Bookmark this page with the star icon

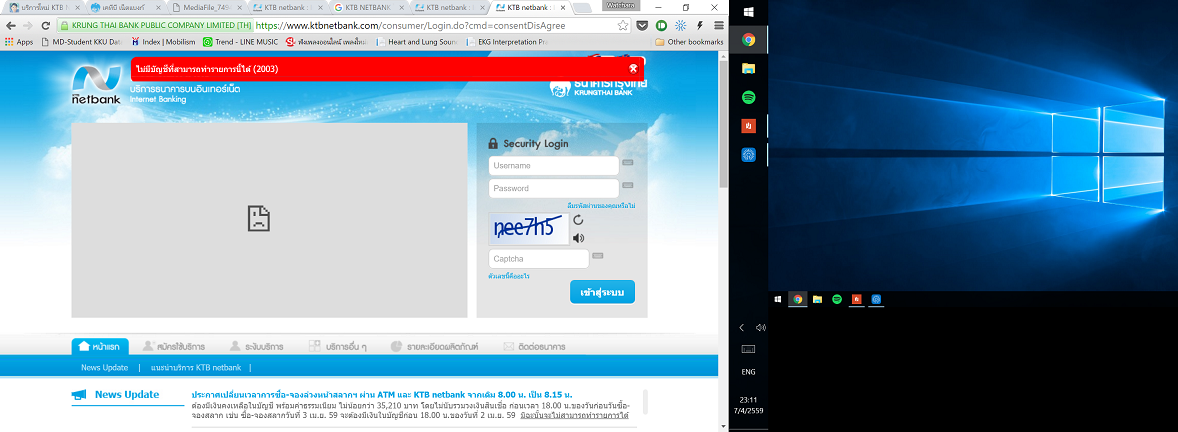point(623,25)
